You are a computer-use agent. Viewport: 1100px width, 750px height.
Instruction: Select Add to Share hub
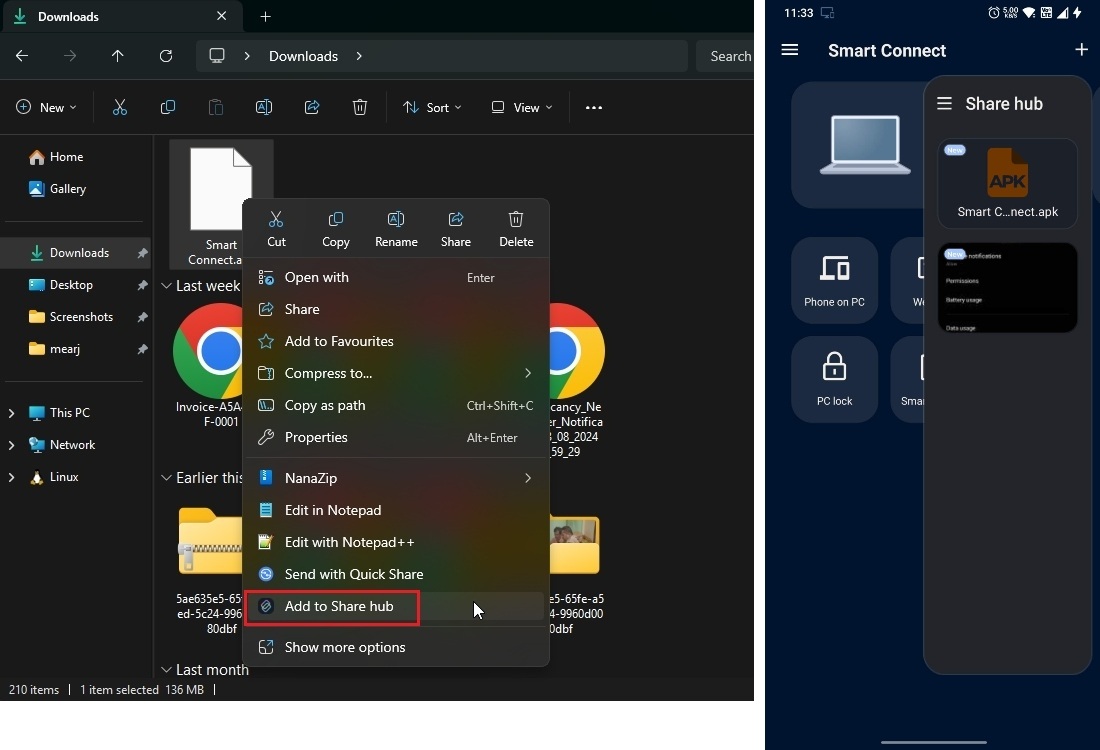click(338, 606)
